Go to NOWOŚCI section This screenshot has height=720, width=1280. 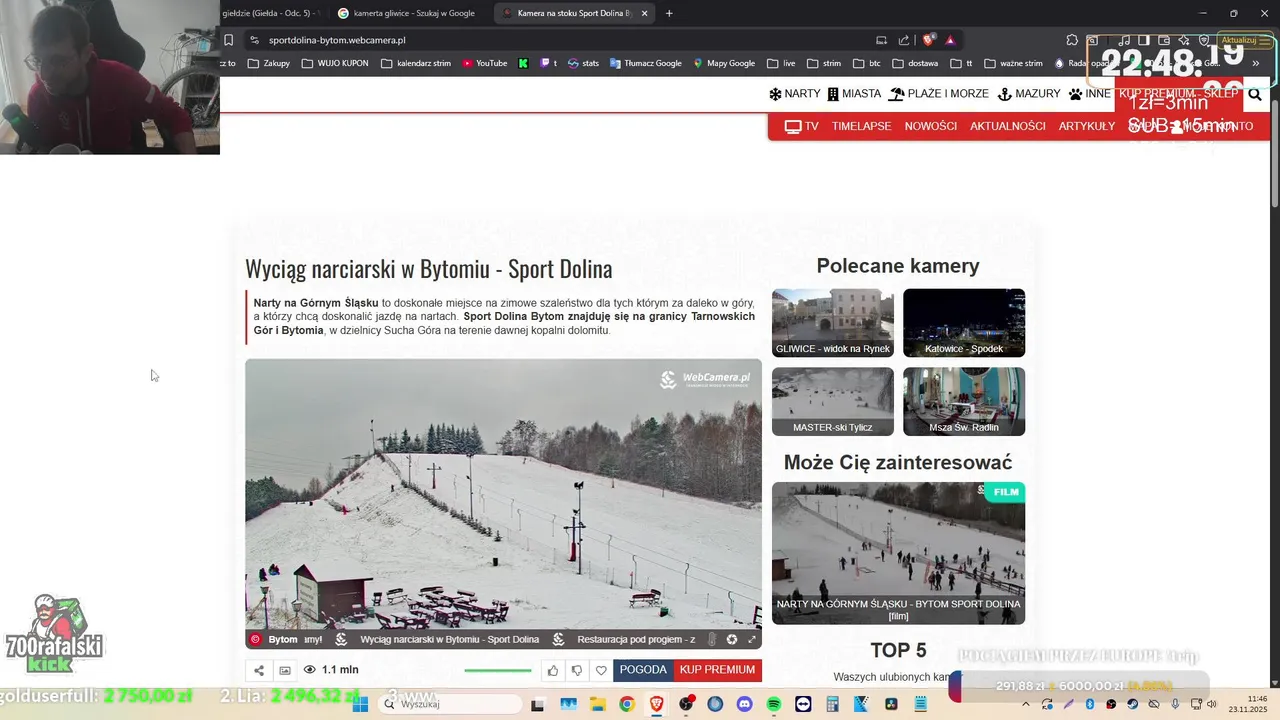931,127
